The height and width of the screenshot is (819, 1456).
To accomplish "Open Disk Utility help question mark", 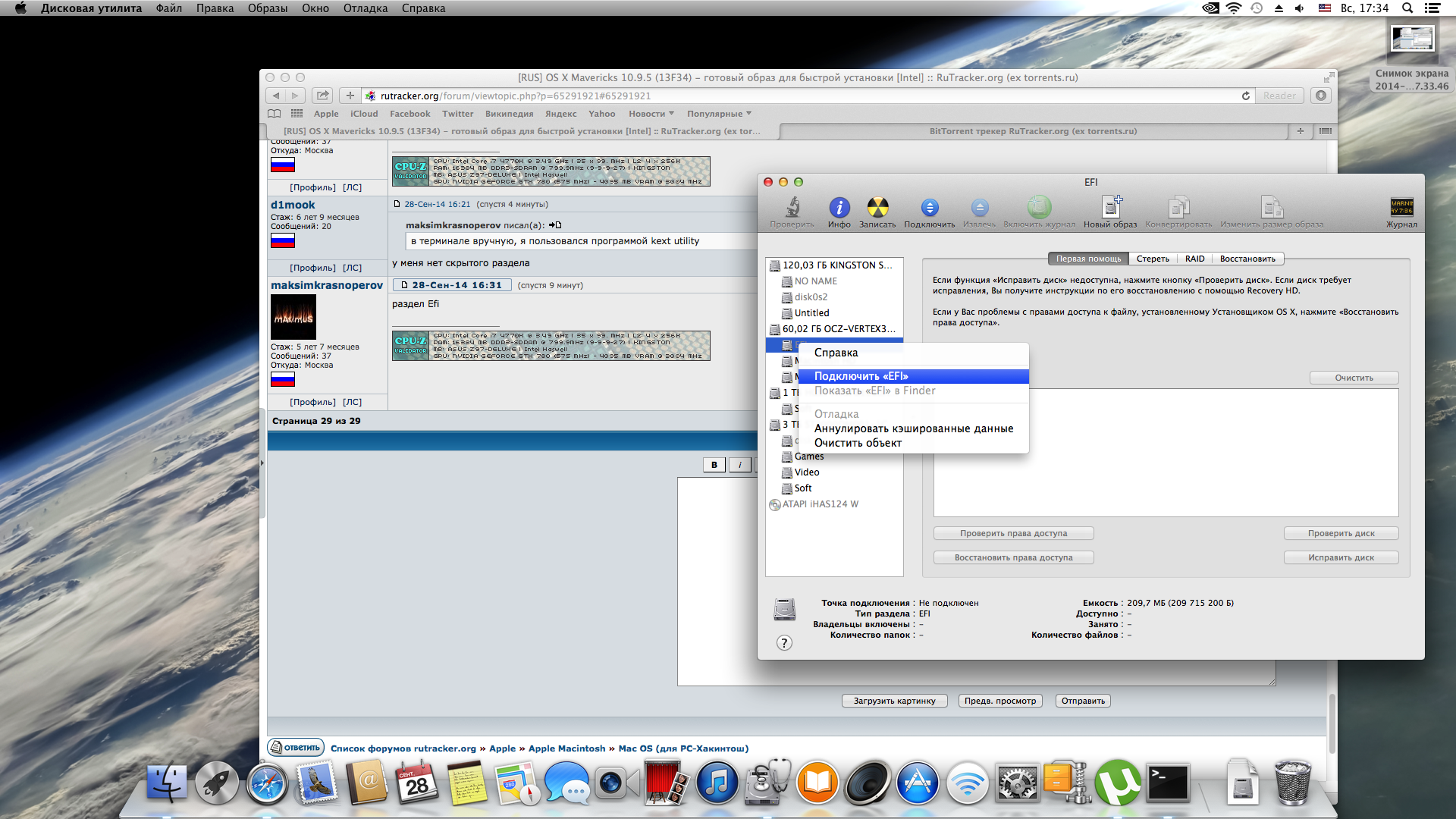I will click(784, 643).
